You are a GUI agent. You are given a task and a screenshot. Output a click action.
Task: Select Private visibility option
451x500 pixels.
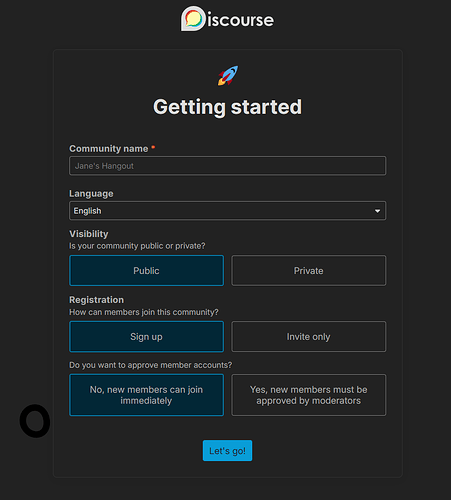point(309,270)
